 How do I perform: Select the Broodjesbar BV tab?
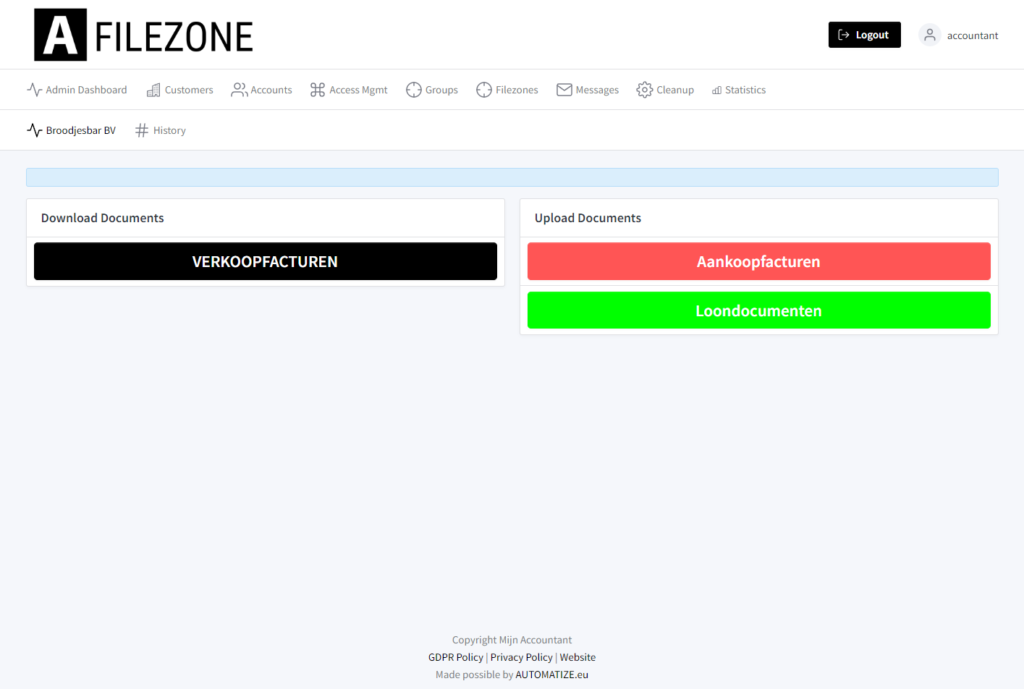[71, 130]
